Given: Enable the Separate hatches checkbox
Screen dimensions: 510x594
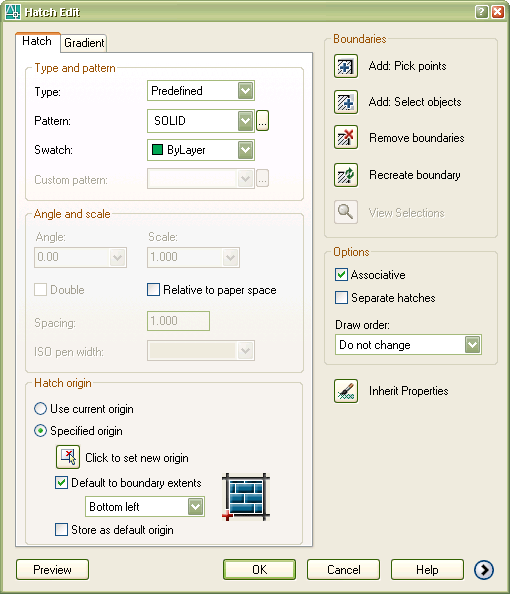Looking at the screenshot, I should tap(341, 297).
